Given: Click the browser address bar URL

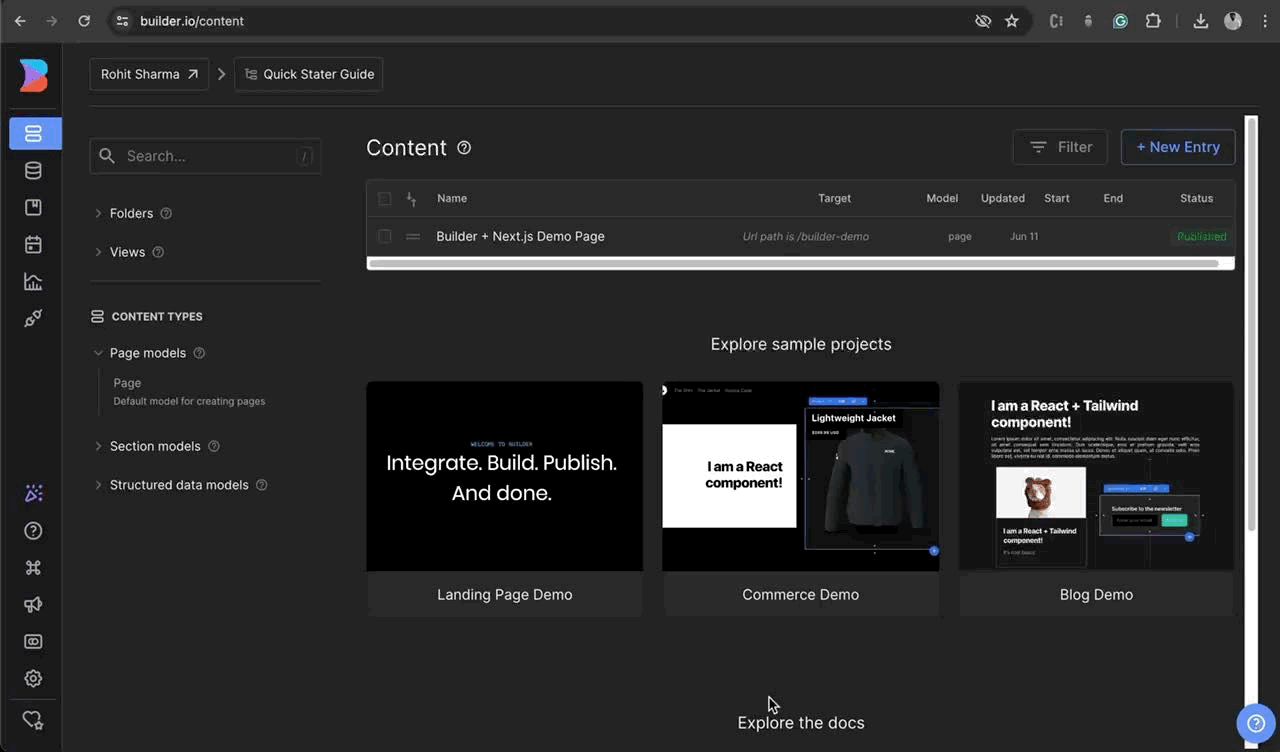Looking at the screenshot, I should coord(192,21).
